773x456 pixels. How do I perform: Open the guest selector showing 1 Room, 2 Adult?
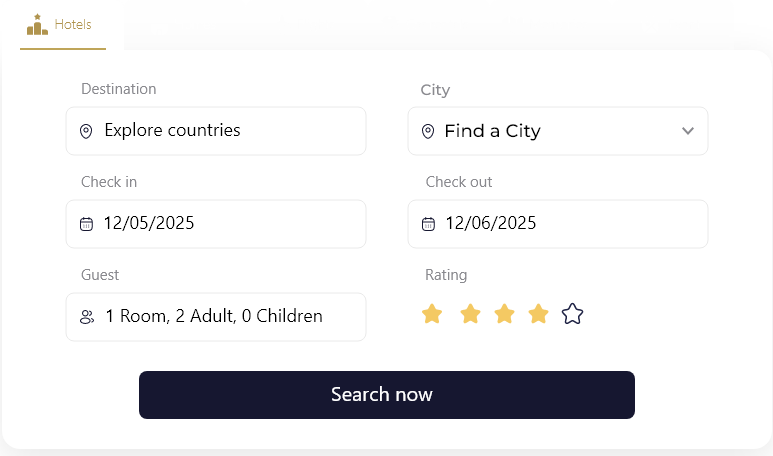214,317
